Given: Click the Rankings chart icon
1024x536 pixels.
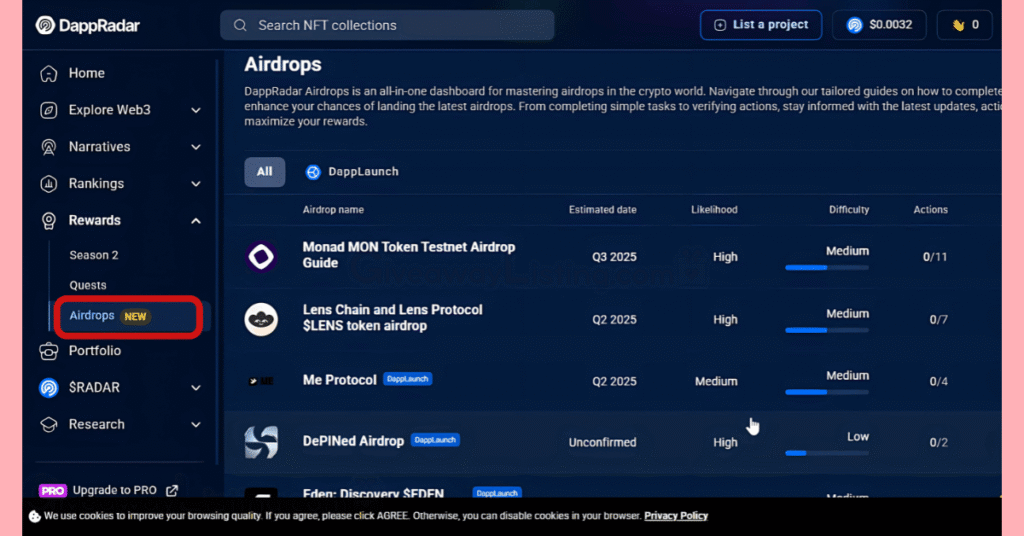Looking at the screenshot, I should [x=48, y=184].
